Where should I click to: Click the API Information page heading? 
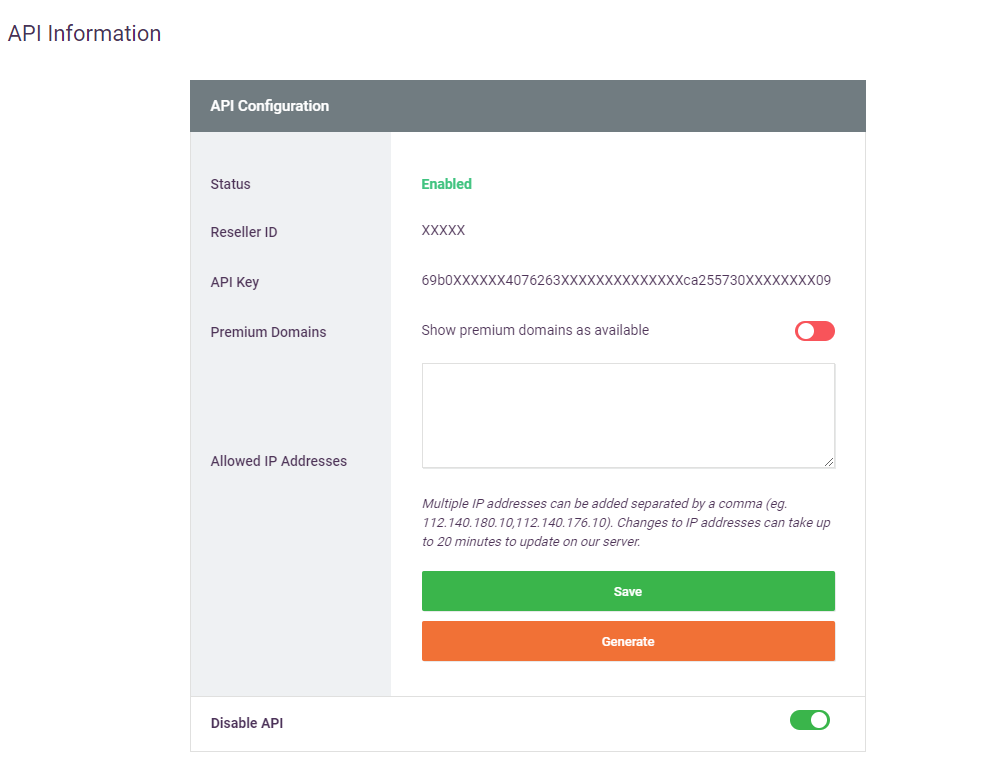pyautogui.click(x=84, y=34)
